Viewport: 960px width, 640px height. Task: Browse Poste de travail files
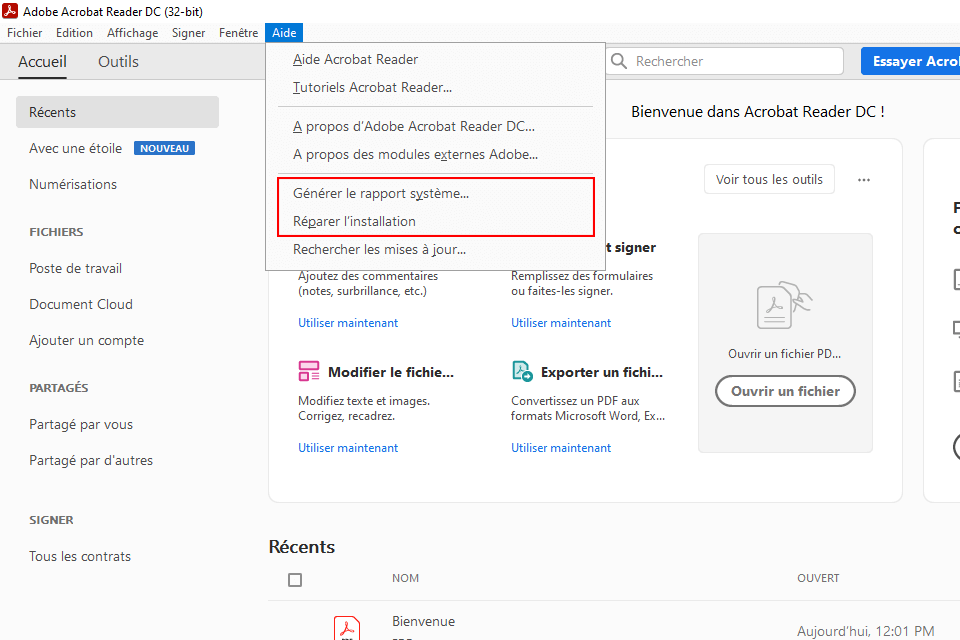(x=75, y=268)
